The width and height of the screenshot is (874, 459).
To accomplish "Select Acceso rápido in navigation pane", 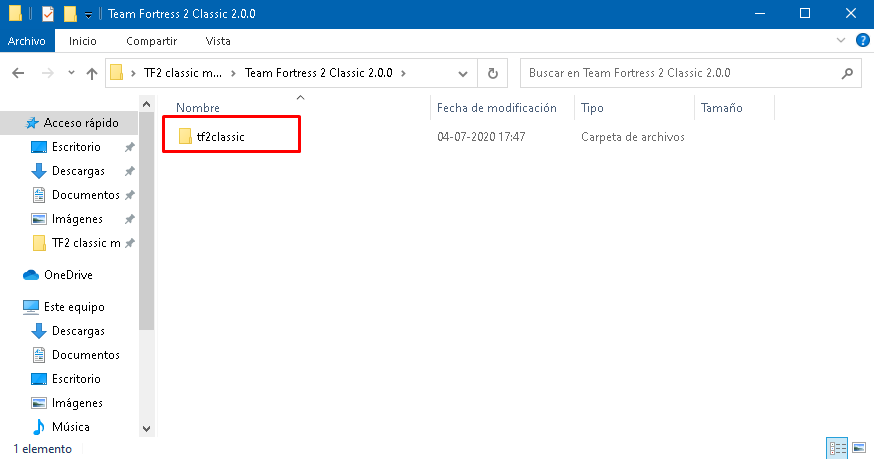I will point(69,123).
